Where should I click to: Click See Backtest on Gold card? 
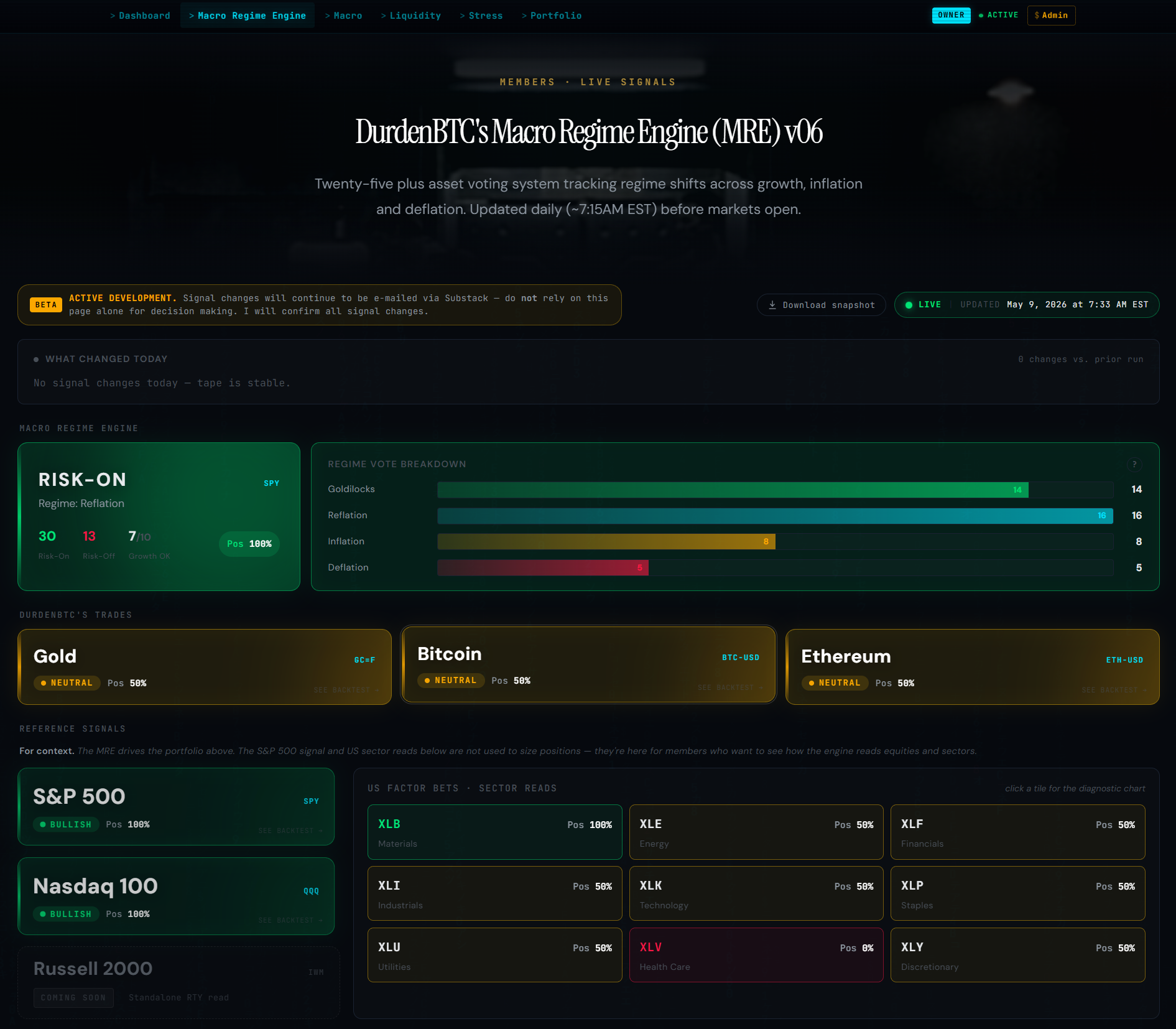click(x=346, y=690)
